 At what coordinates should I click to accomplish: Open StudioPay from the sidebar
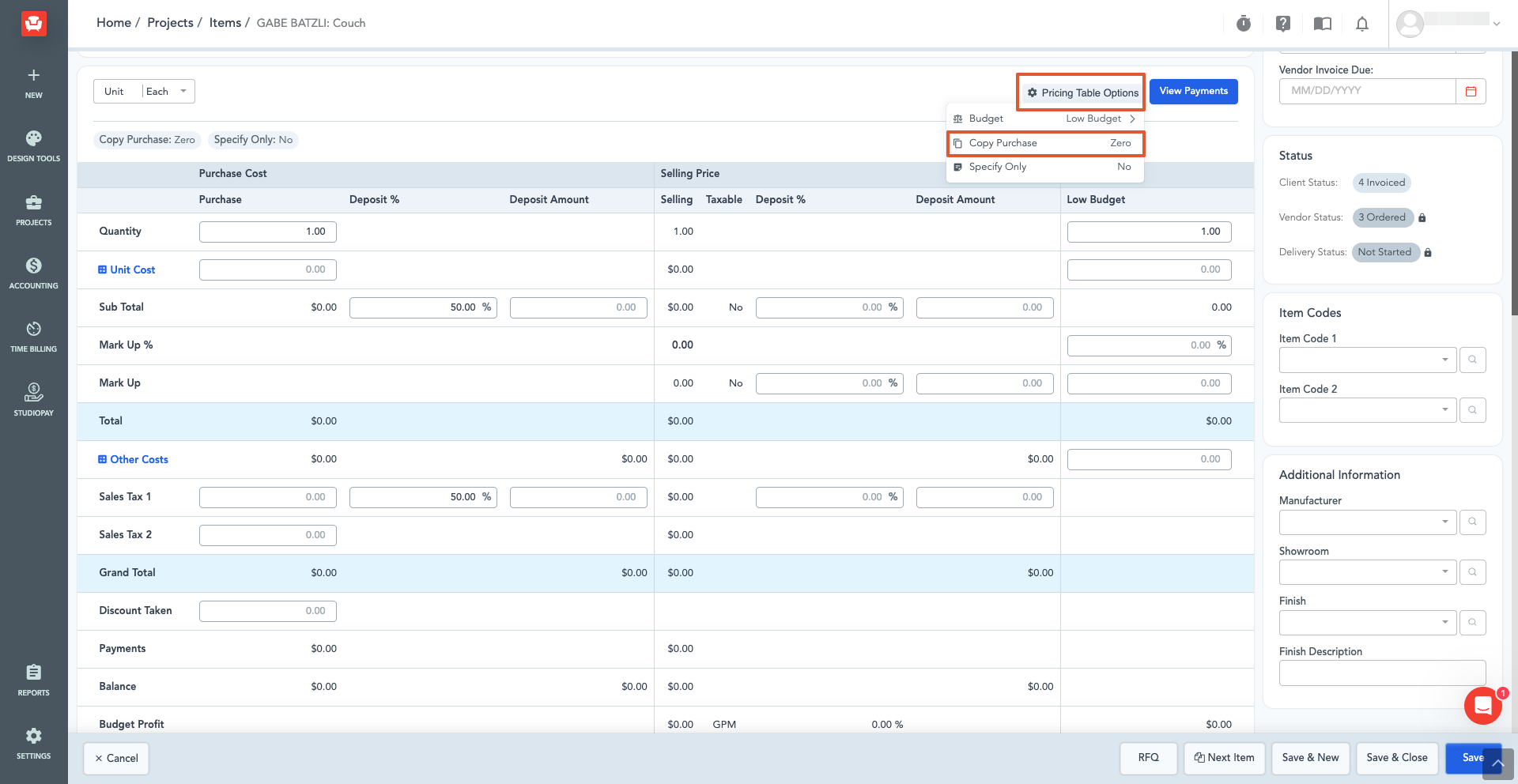point(34,400)
